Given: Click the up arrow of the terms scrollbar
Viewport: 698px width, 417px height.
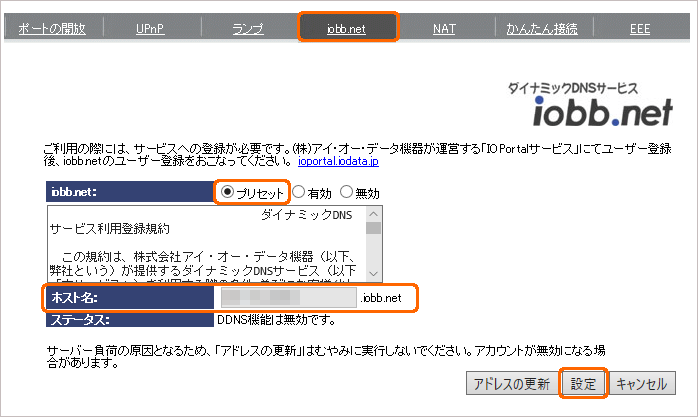Looking at the screenshot, I should (373, 214).
